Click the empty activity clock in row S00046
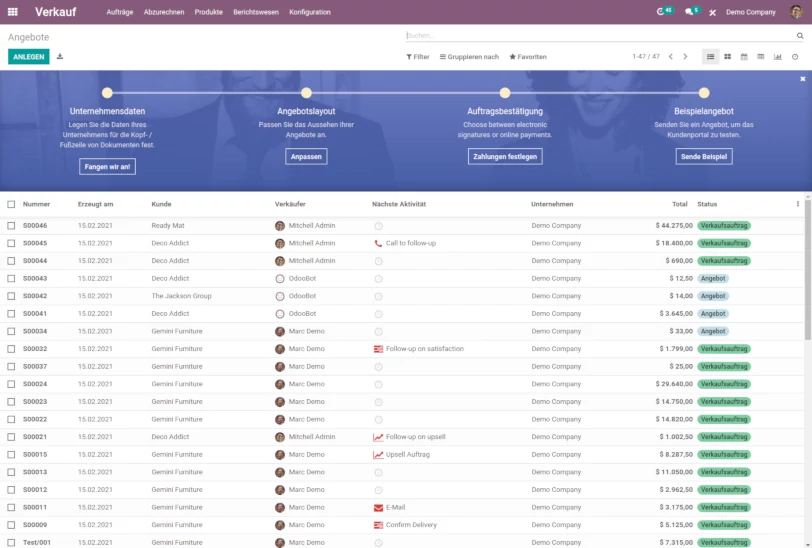Viewport: 812px width, 548px height. (378, 226)
